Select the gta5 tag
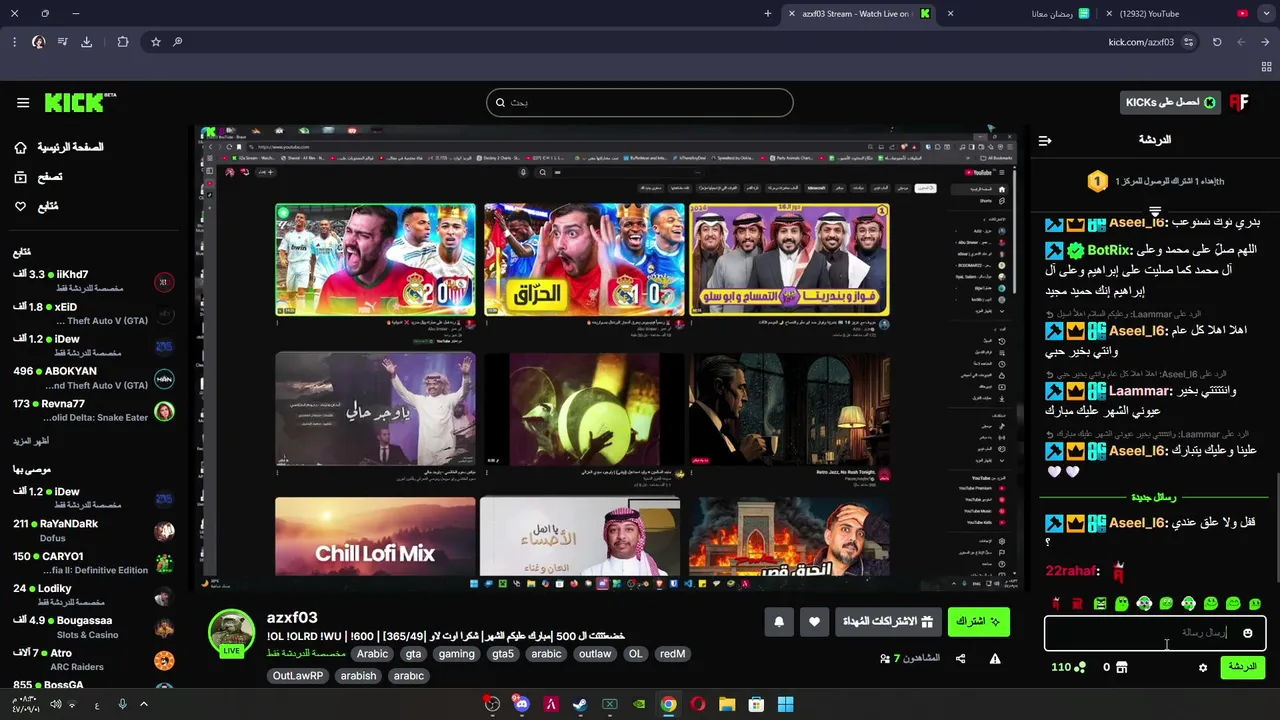This screenshot has height=720, width=1280. [x=502, y=654]
